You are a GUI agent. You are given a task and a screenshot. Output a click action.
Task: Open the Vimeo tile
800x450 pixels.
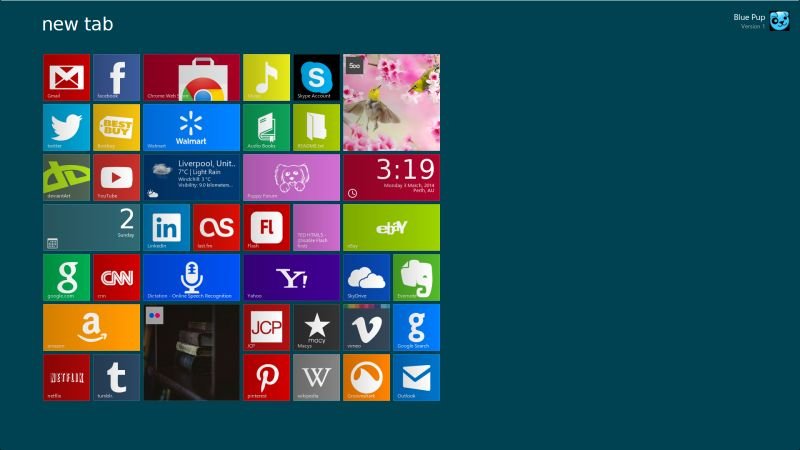pyautogui.click(x=366, y=328)
